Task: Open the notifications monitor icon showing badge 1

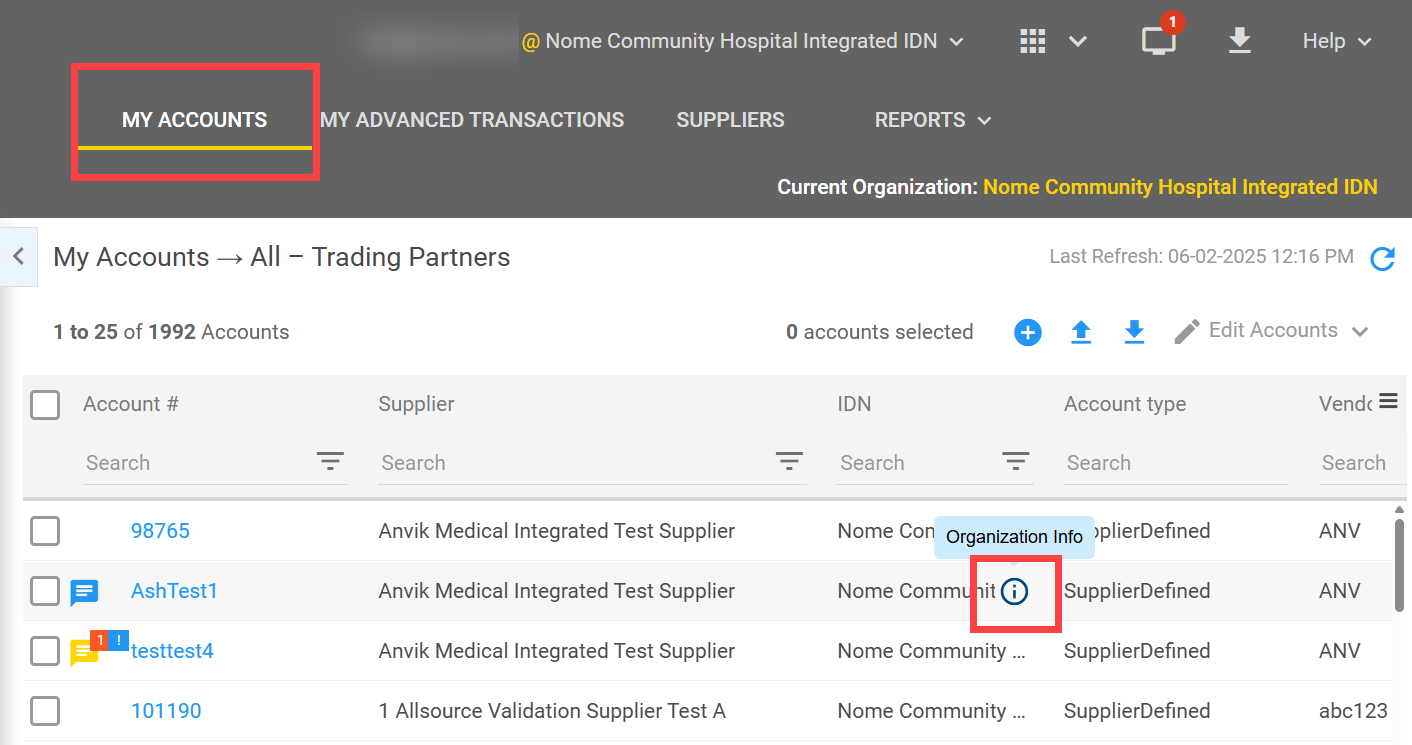Action: 1158,41
